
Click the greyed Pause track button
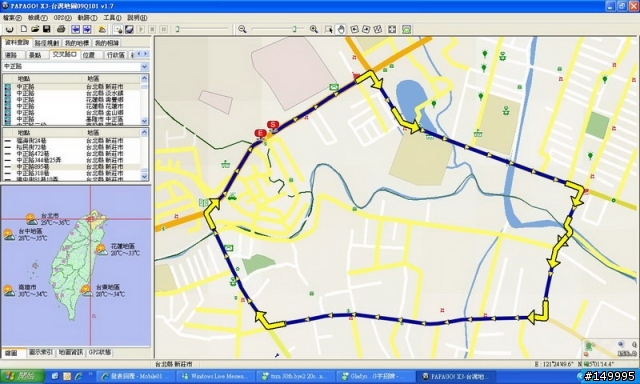164,29
